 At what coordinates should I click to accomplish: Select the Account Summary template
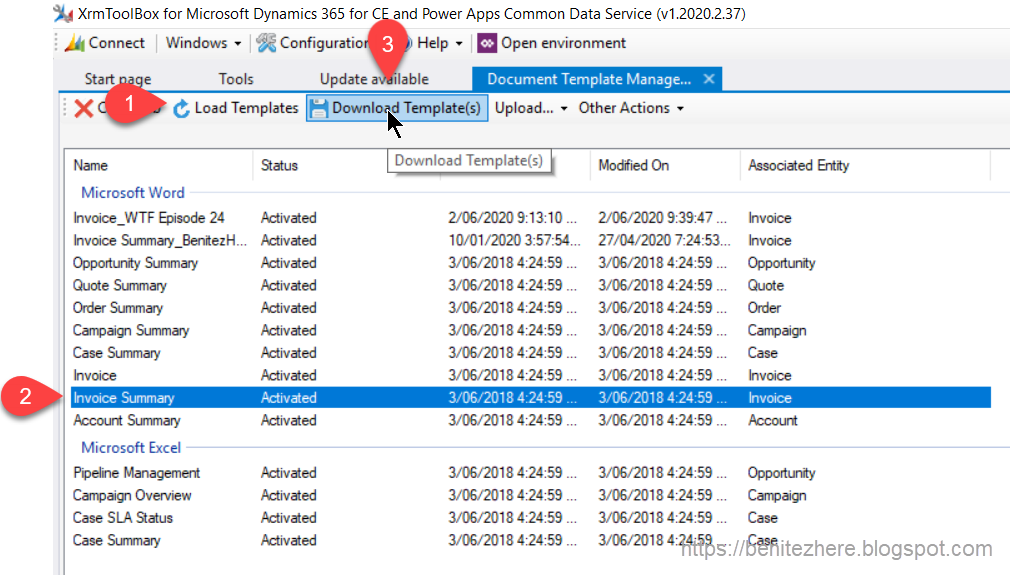coord(127,420)
